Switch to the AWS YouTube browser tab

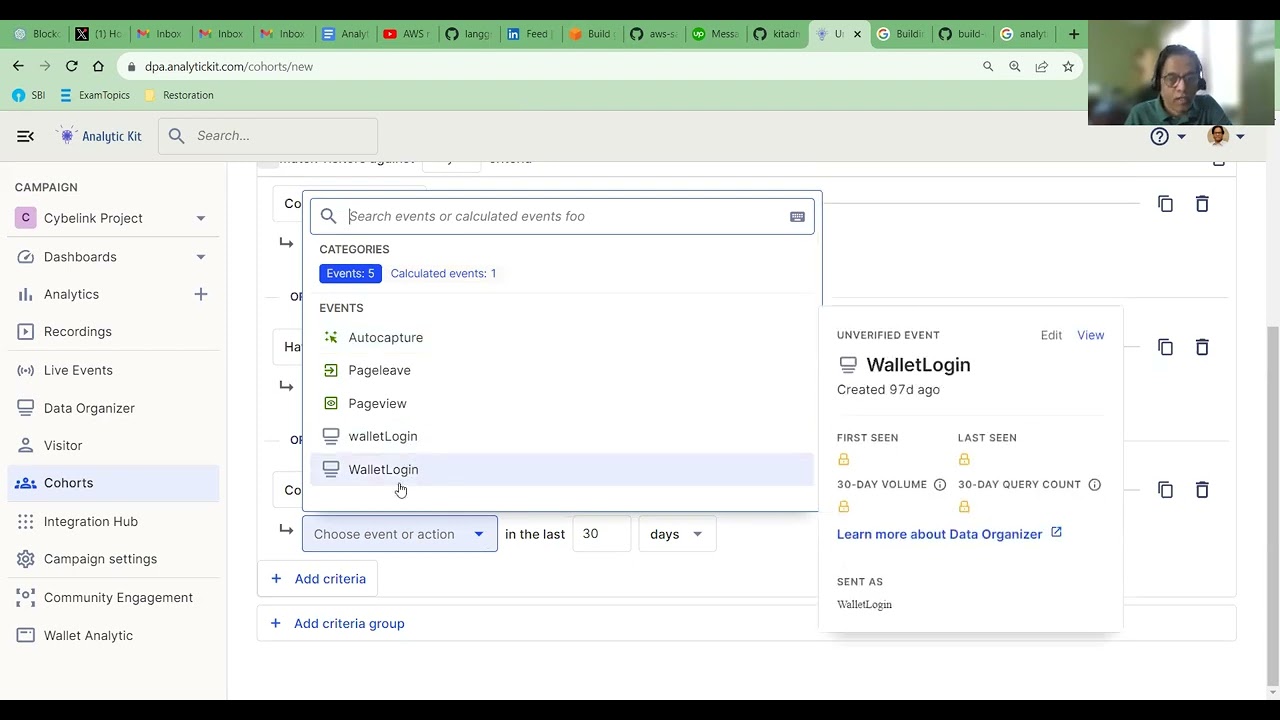coord(406,34)
